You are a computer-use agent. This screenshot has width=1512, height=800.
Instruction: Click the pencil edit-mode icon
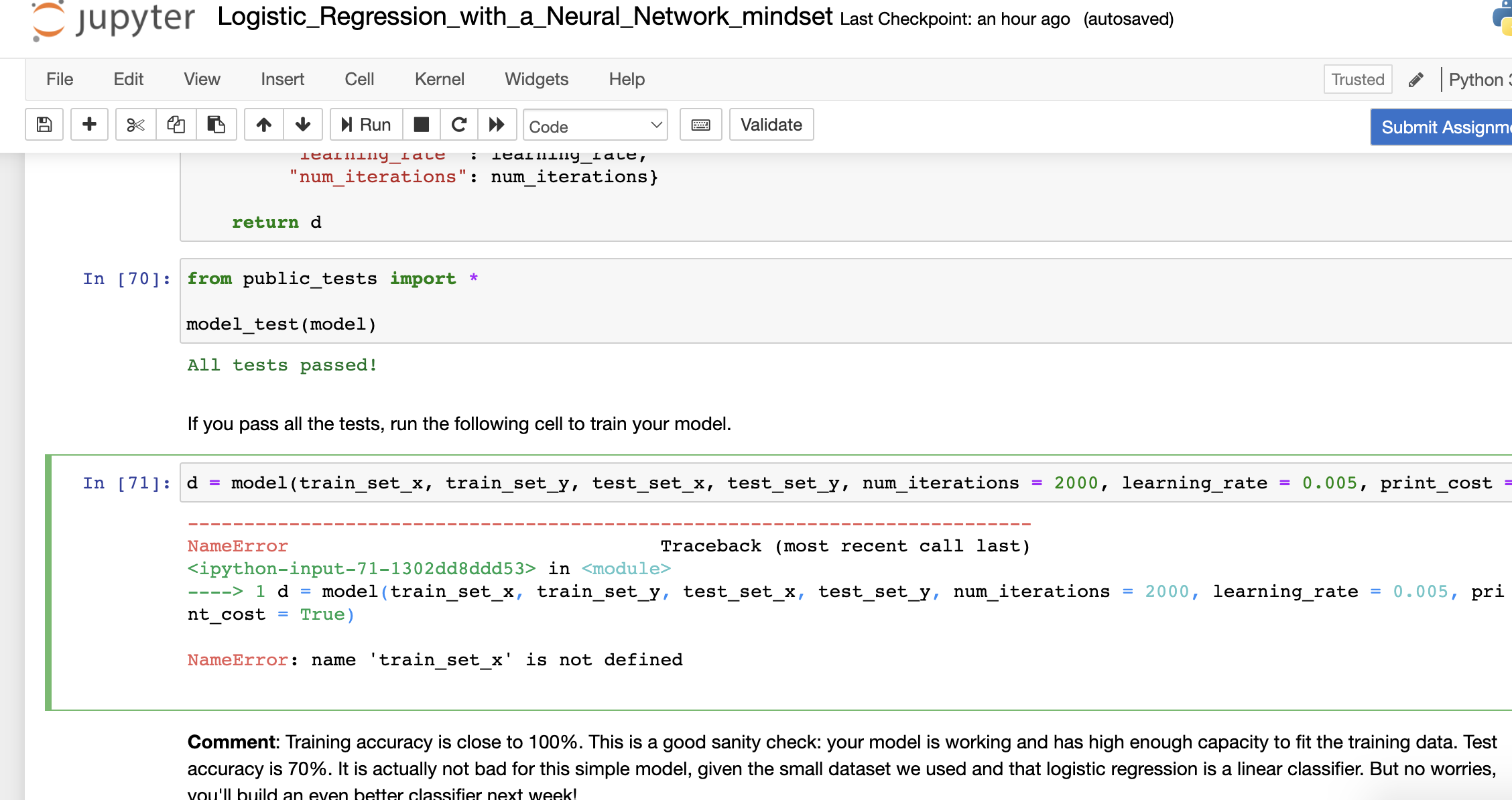1415,80
